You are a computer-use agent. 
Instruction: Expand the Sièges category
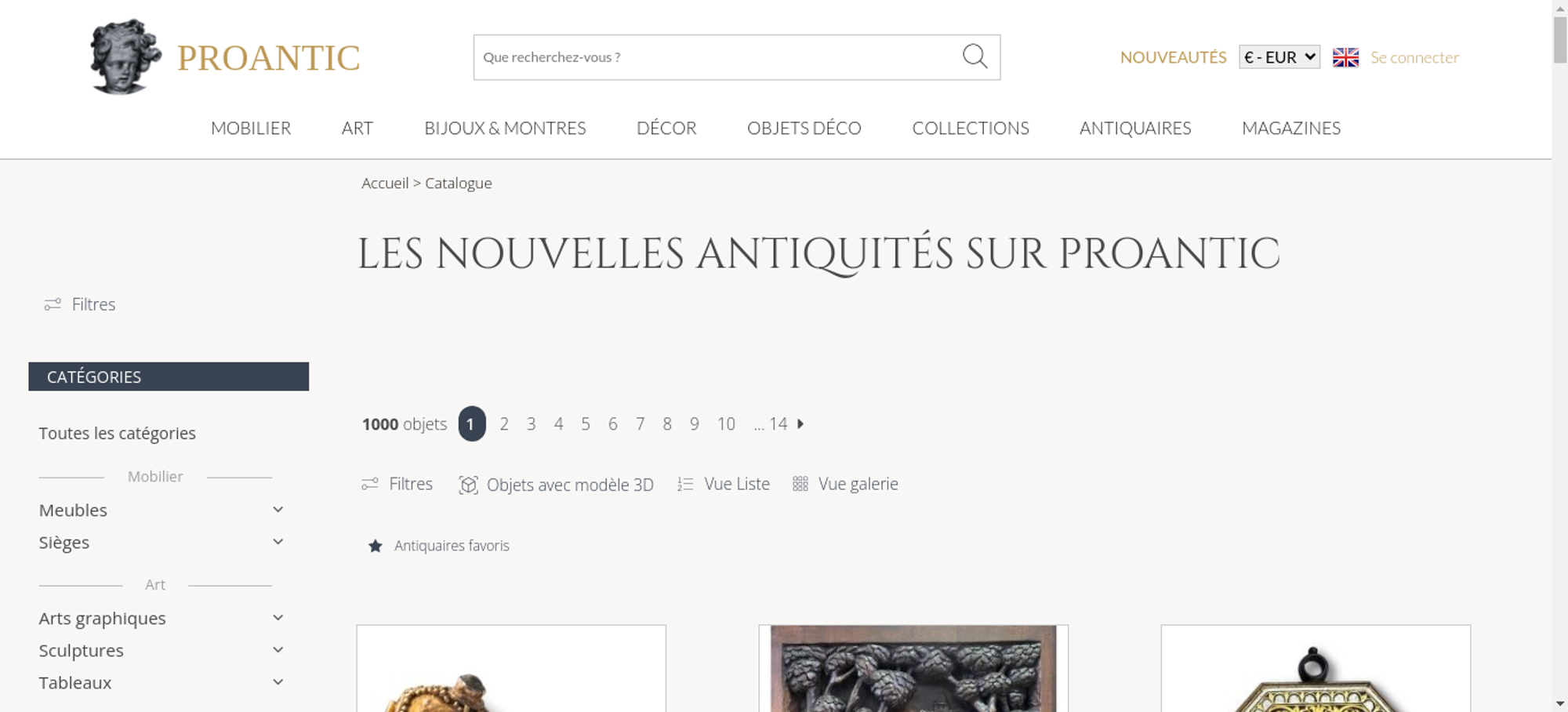click(278, 542)
